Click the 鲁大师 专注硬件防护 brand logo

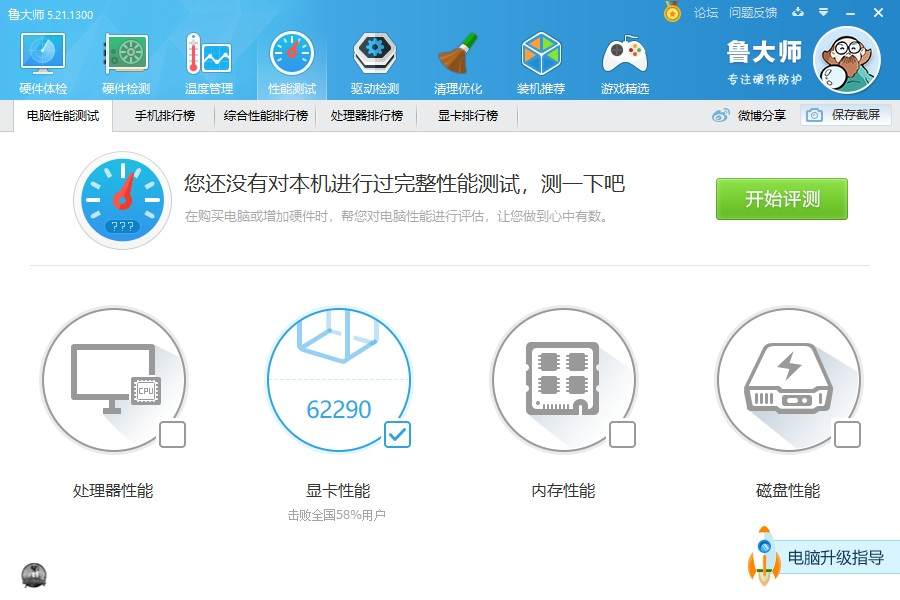764,62
